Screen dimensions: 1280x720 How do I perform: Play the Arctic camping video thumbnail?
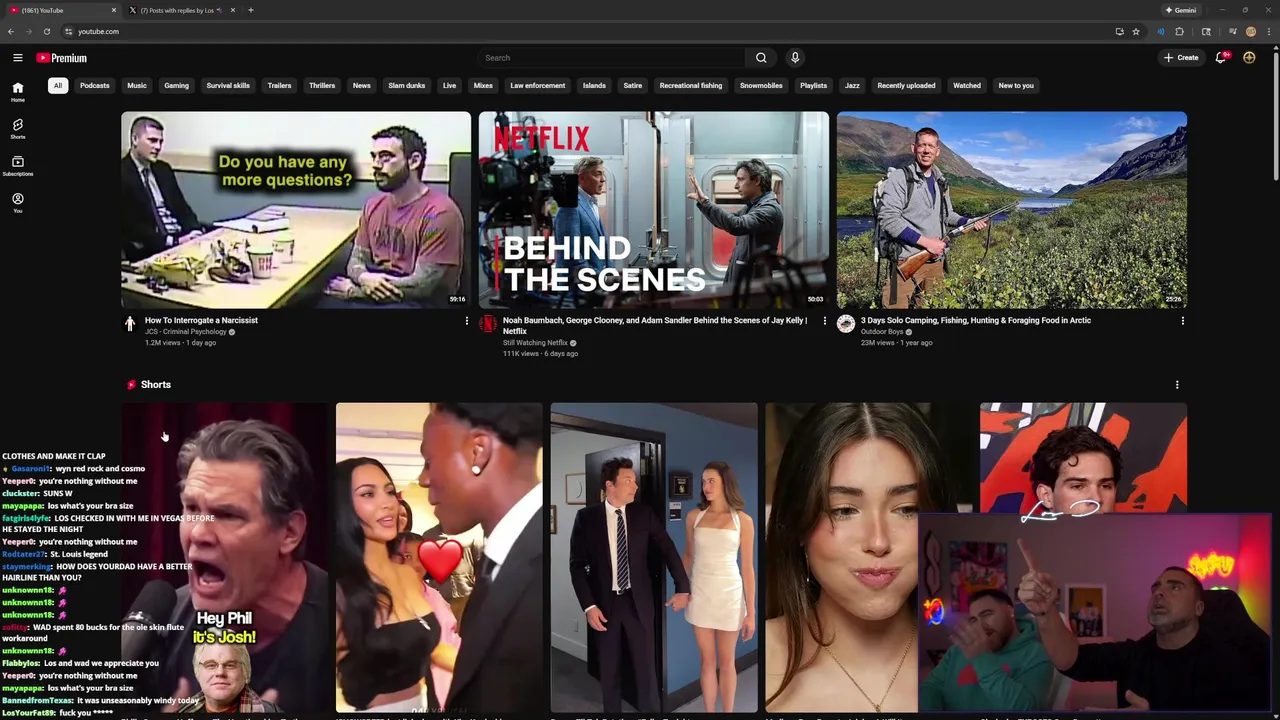click(x=1012, y=210)
